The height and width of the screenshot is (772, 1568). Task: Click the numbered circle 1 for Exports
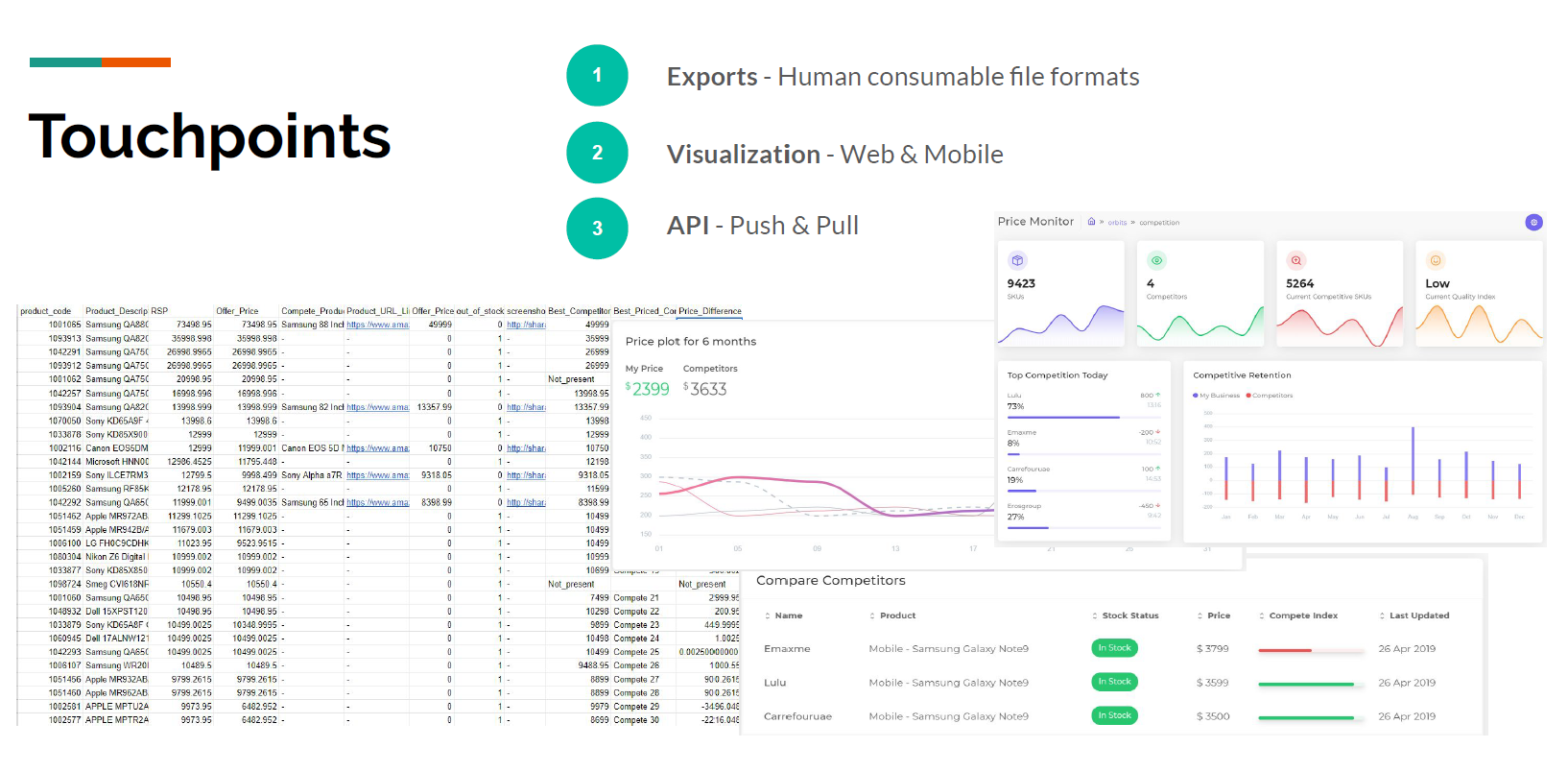[x=597, y=76]
